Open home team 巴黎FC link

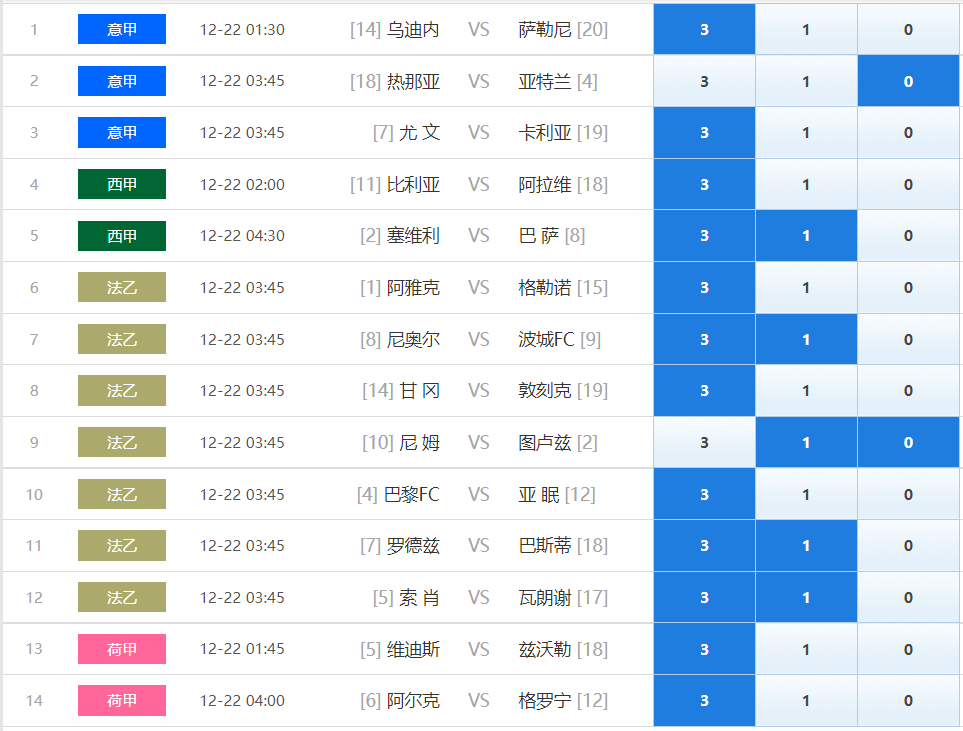411,494
